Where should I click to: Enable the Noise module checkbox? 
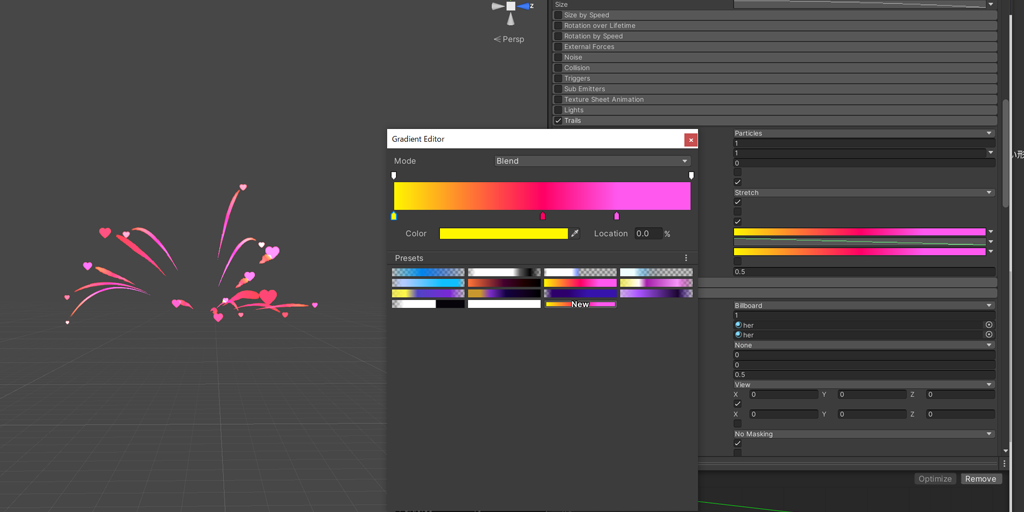click(x=558, y=57)
